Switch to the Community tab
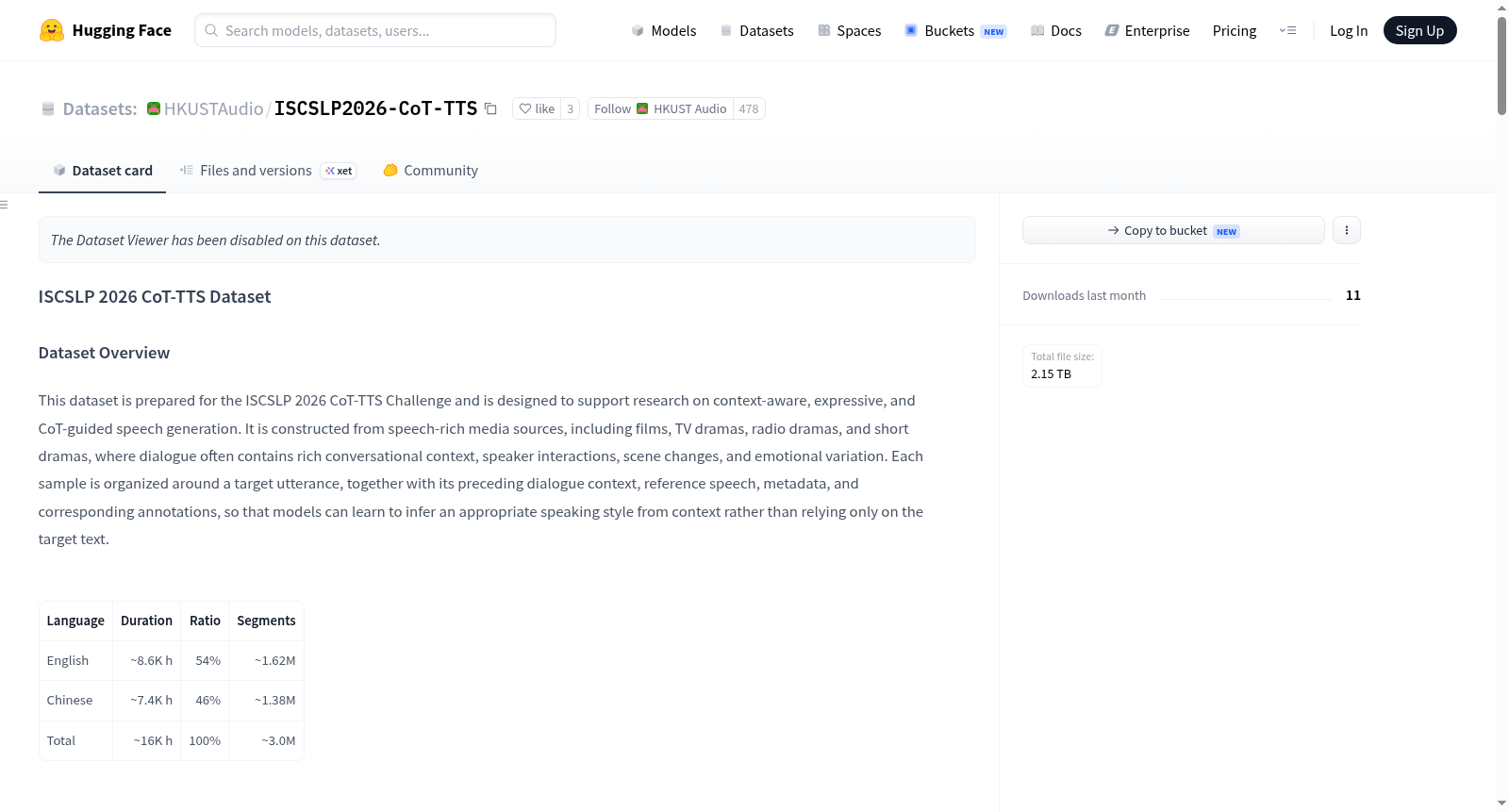This screenshot has height=812, width=1509. pyautogui.click(x=430, y=171)
